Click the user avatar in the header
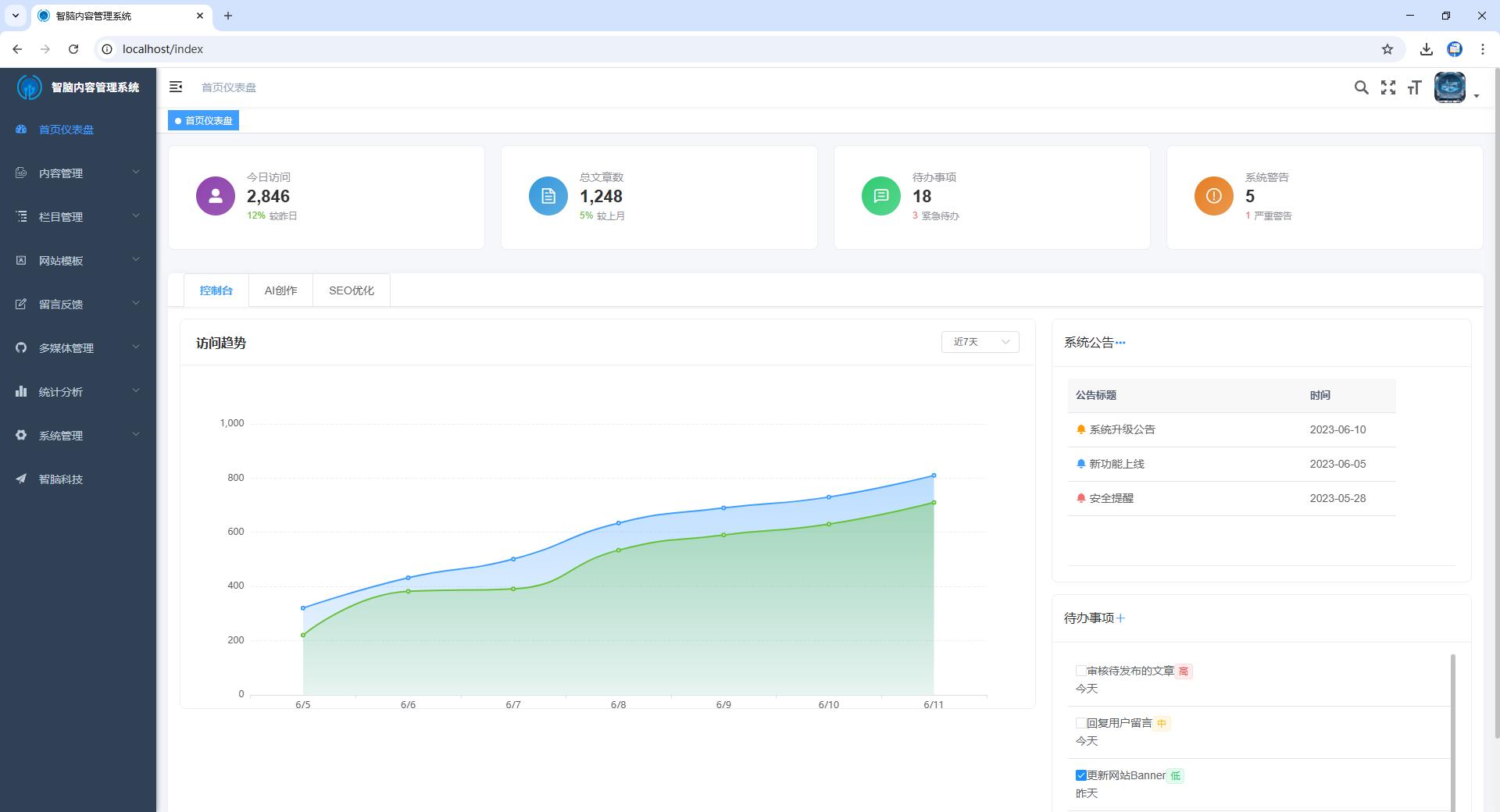This screenshot has height=812, width=1500. point(1450,87)
